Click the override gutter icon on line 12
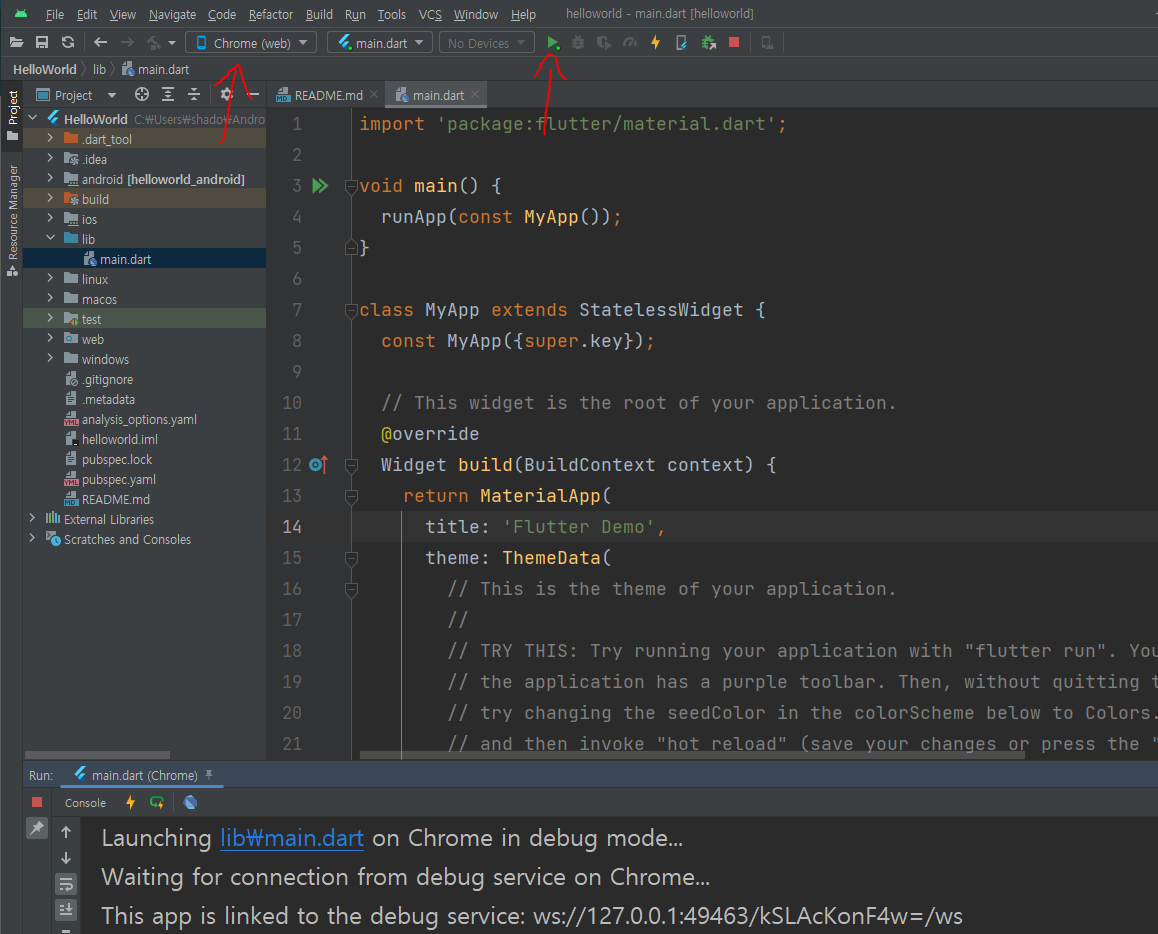Image resolution: width=1158 pixels, height=934 pixels. [x=318, y=464]
